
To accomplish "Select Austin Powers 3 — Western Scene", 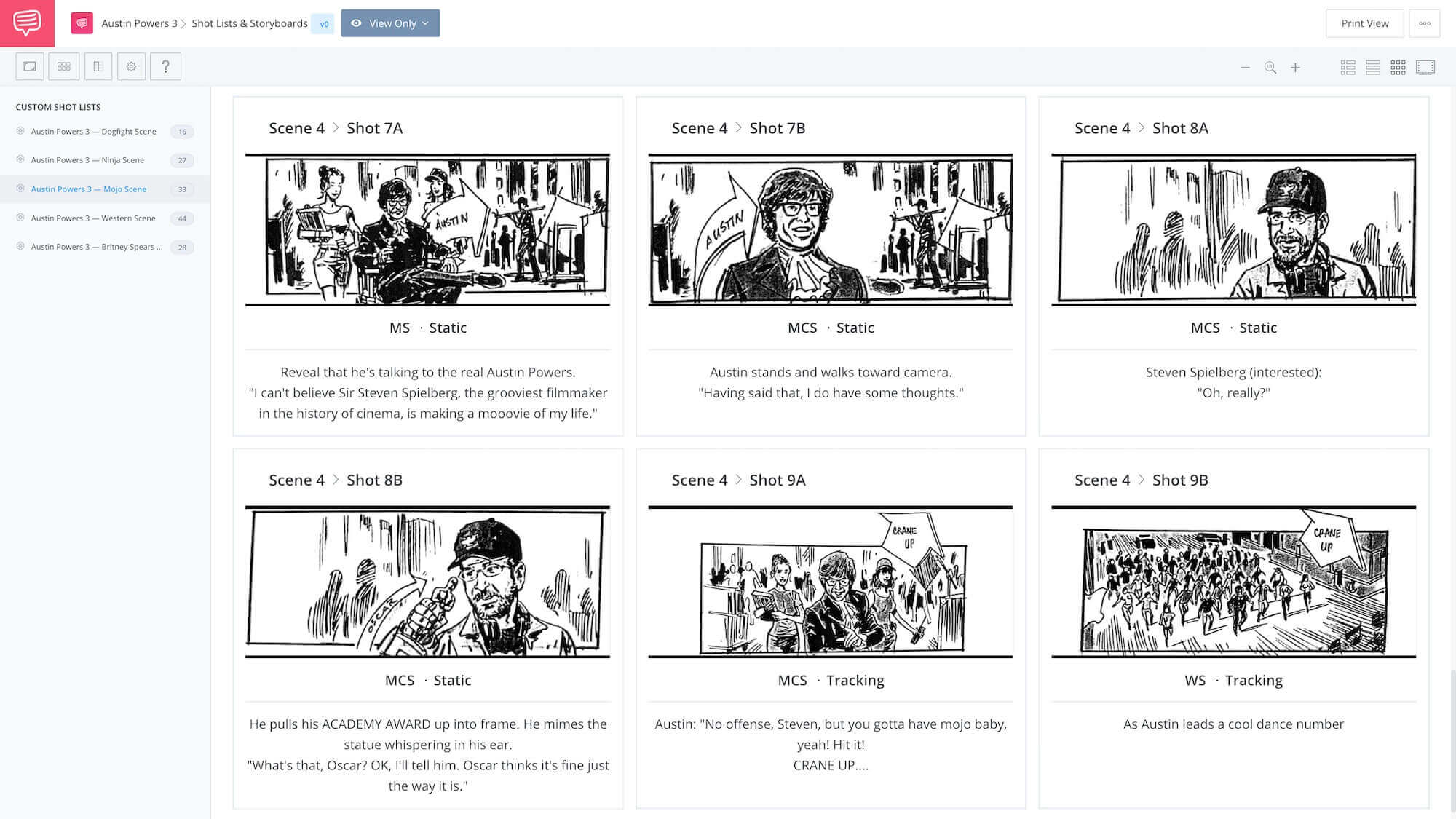I will (93, 218).
